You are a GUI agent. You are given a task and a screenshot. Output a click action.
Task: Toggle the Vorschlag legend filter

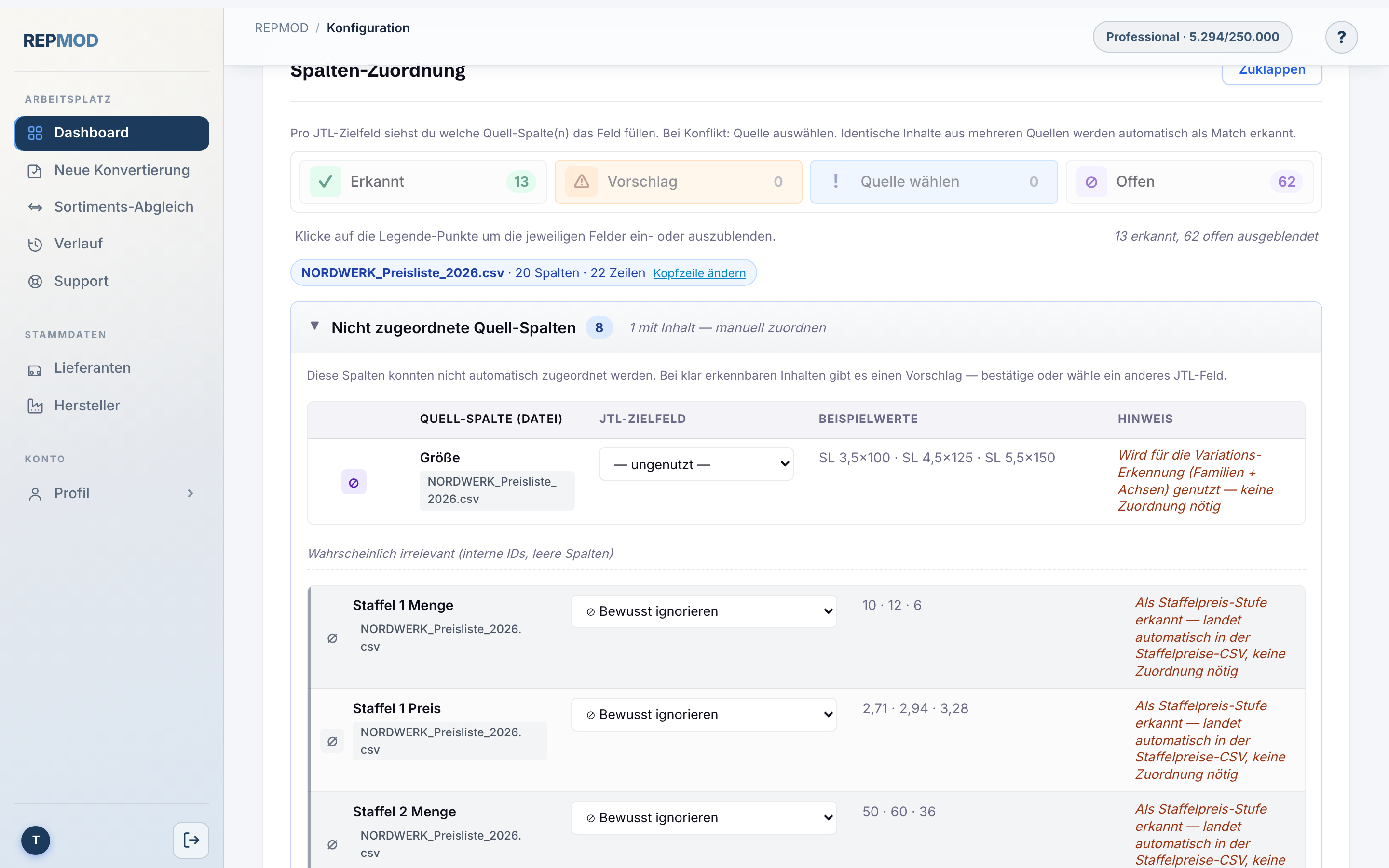679,182
